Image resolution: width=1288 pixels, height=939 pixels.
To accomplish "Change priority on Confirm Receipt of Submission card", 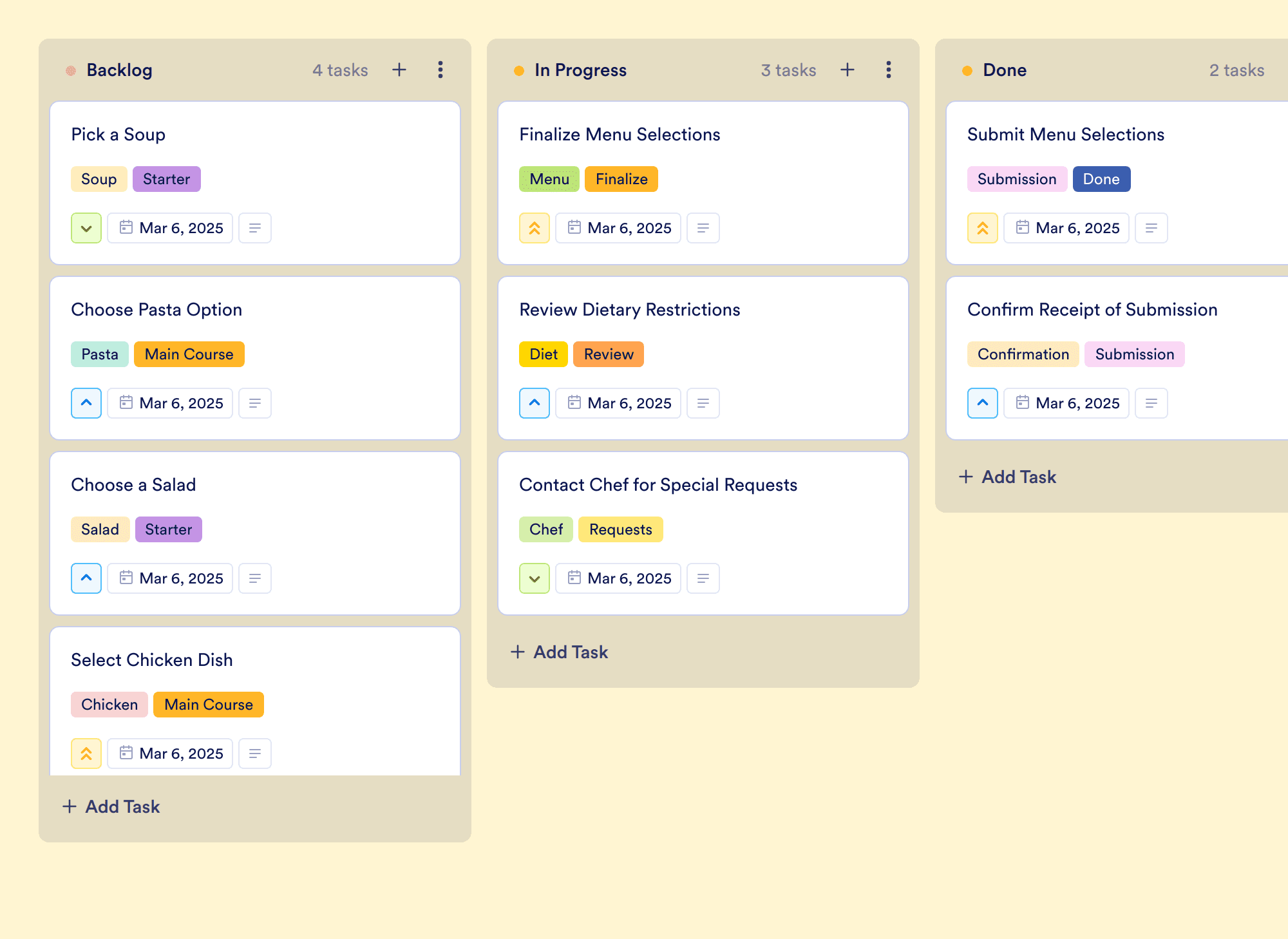I will tap(983, 403).
